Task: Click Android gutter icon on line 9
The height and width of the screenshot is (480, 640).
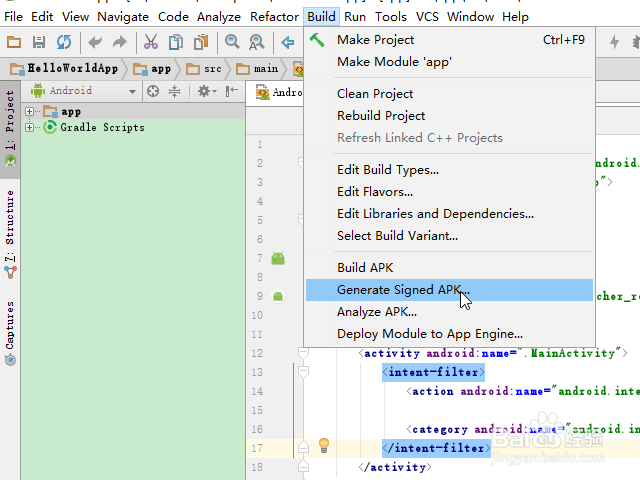Action: (x=278, y=296)
